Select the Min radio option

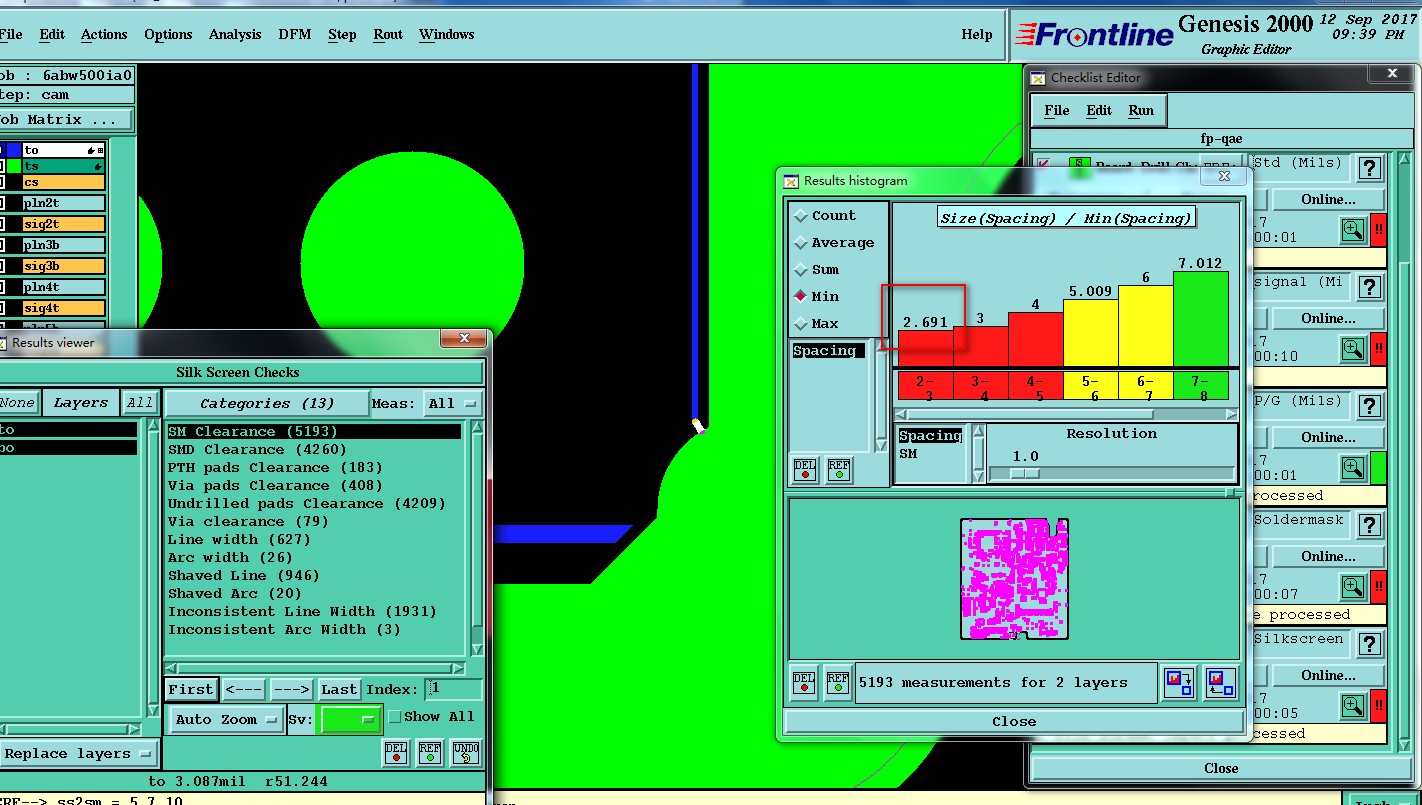click(800, 297)
